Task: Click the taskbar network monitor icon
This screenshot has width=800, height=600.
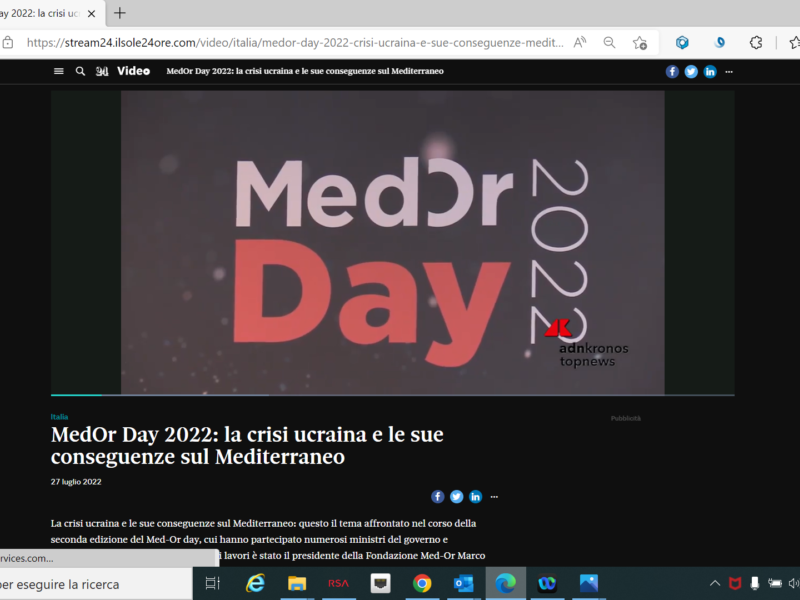Action: [380, 583]
